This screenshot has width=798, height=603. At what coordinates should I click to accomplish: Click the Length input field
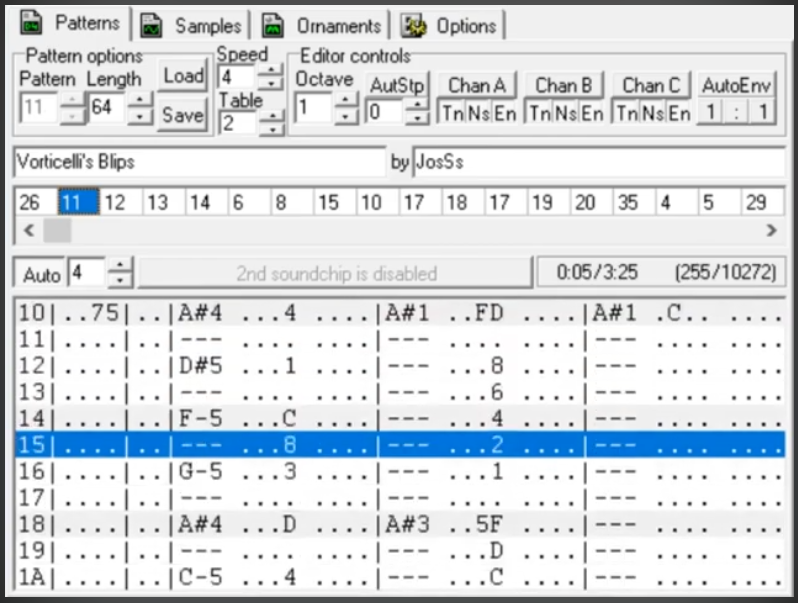108,108
